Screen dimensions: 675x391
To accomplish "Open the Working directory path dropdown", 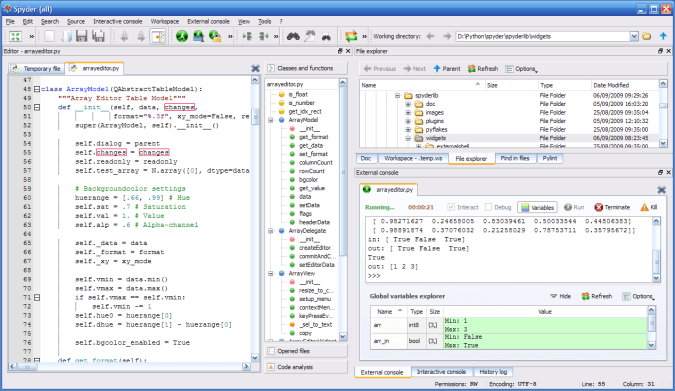I will [634, 36].
